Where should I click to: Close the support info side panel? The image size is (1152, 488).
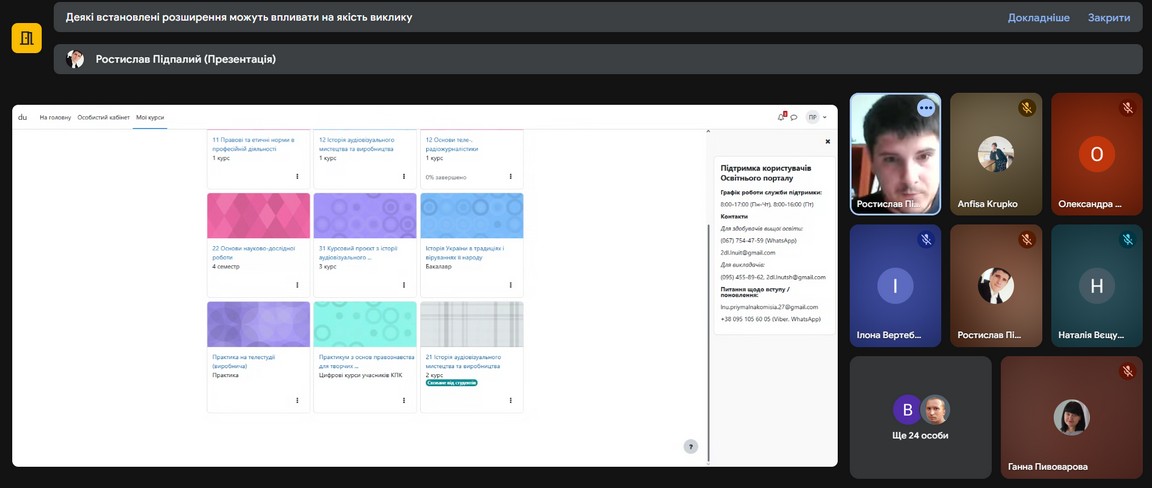[x=827, y=142]
